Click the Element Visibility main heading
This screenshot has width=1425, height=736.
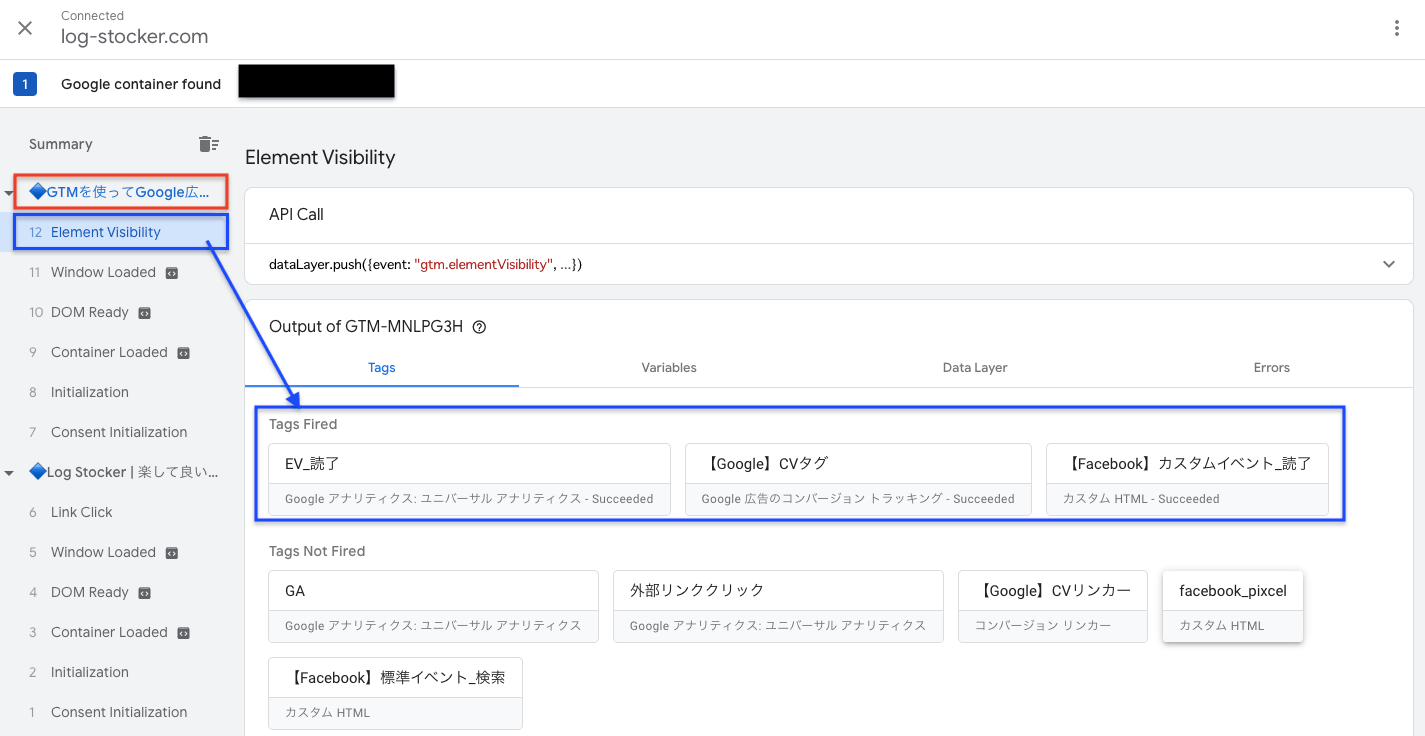(x=320, y=157)
